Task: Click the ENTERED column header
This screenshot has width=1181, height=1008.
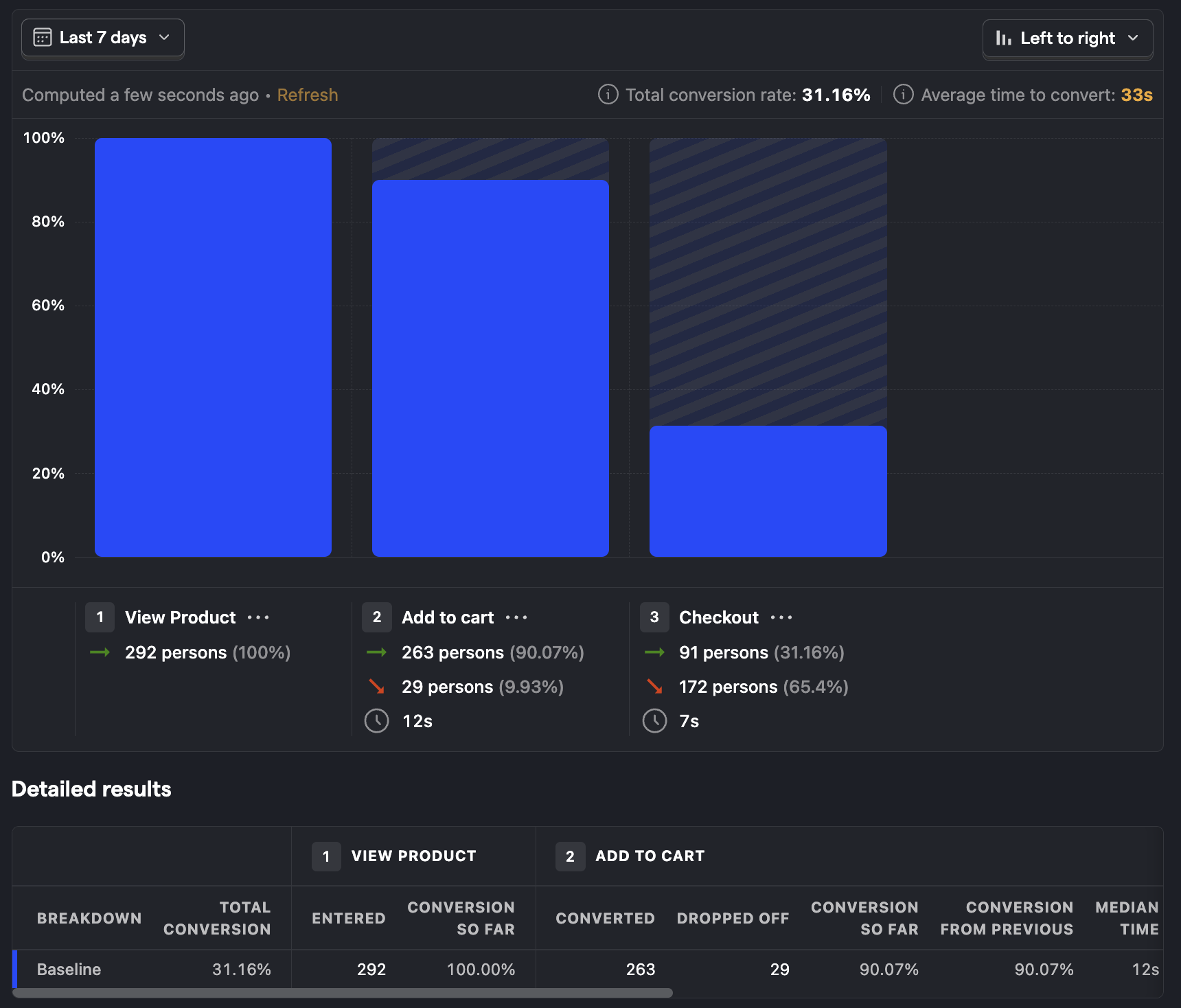Action: (349, 918)
